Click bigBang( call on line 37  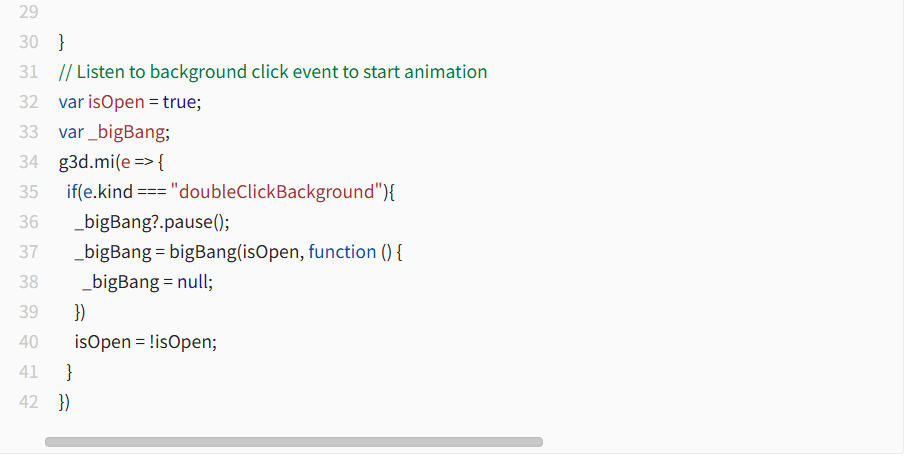(x=205, y=252)
